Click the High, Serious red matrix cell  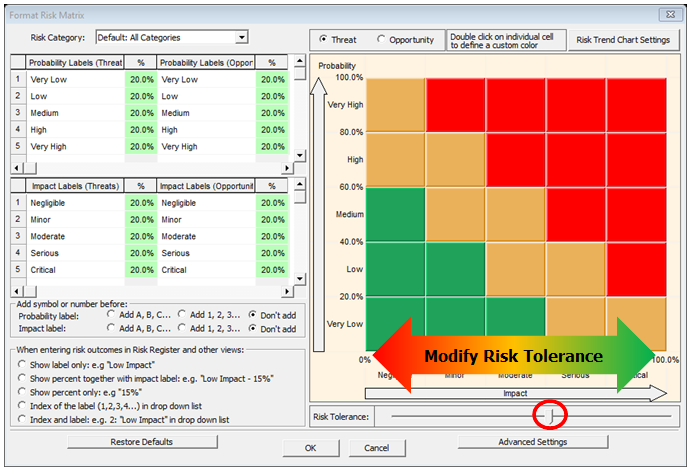575,159
